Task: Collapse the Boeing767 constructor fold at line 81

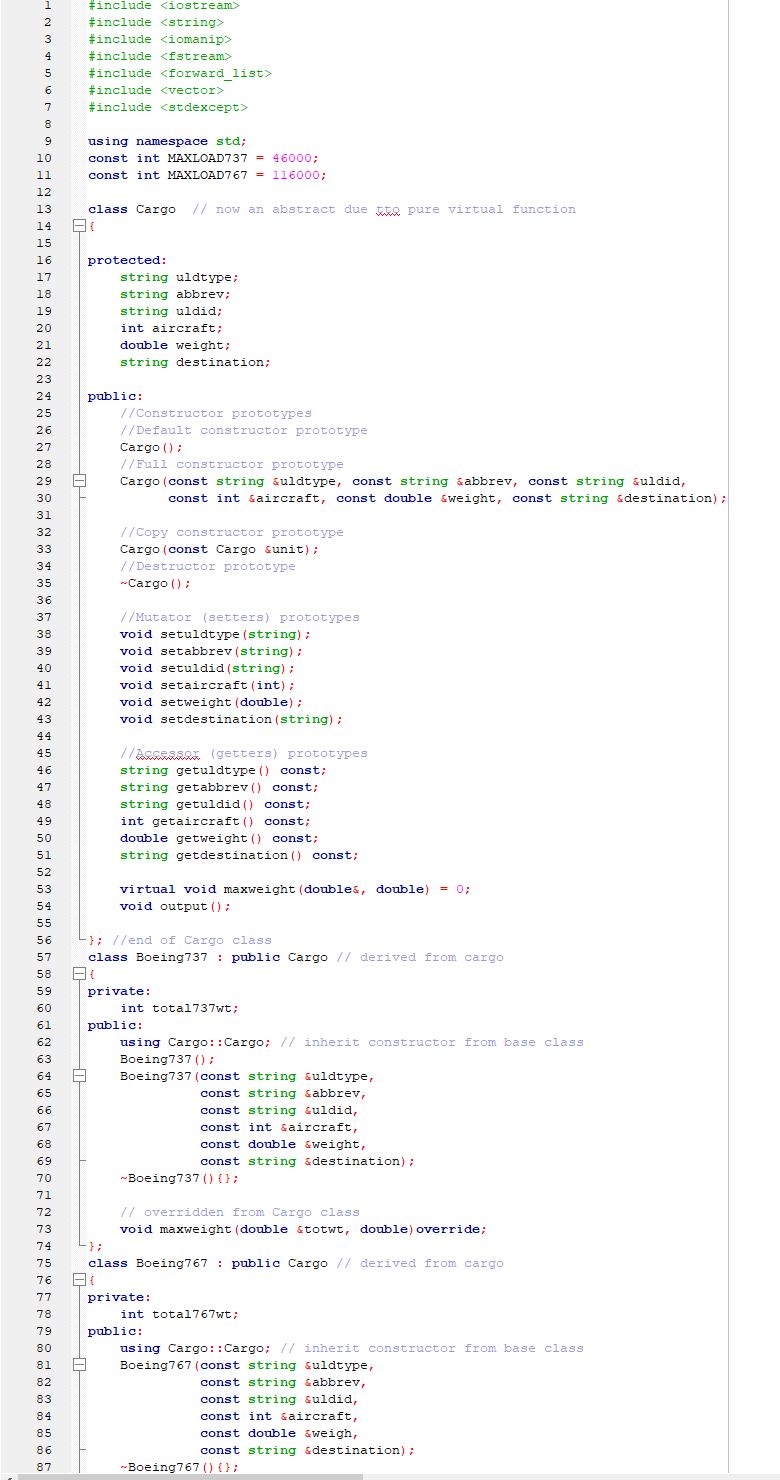Action: [79, 1366]
